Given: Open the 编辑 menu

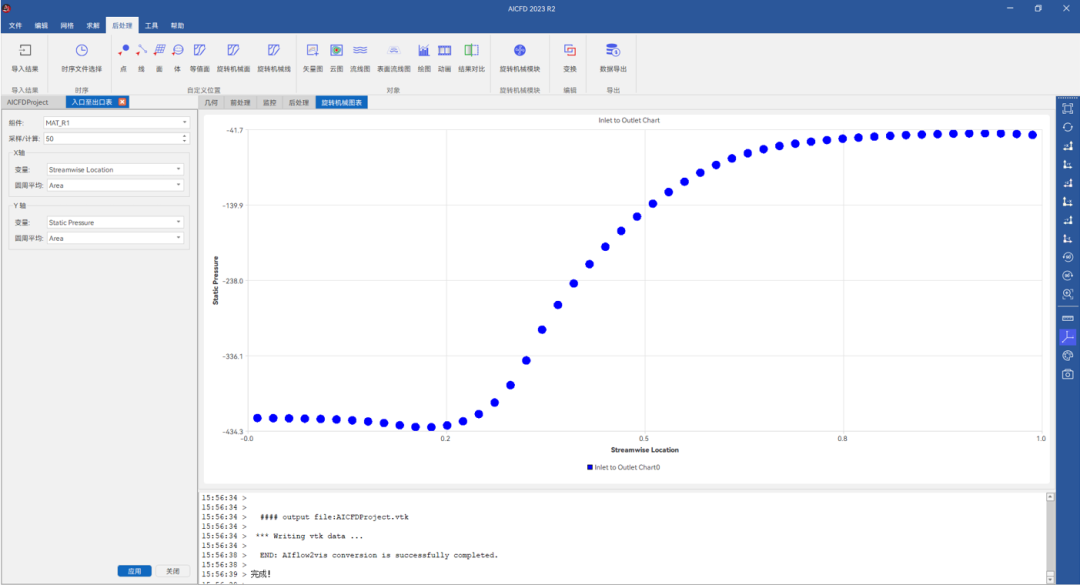Looking at the screenshot, I should coord(41,25).
